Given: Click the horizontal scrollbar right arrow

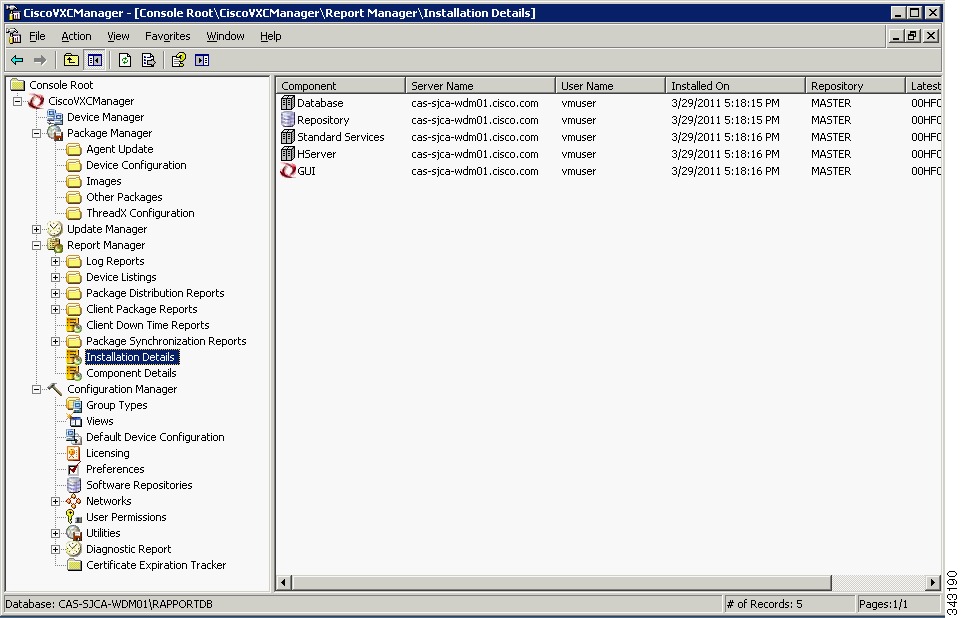Looking at the screenshot, I should 933,582.
